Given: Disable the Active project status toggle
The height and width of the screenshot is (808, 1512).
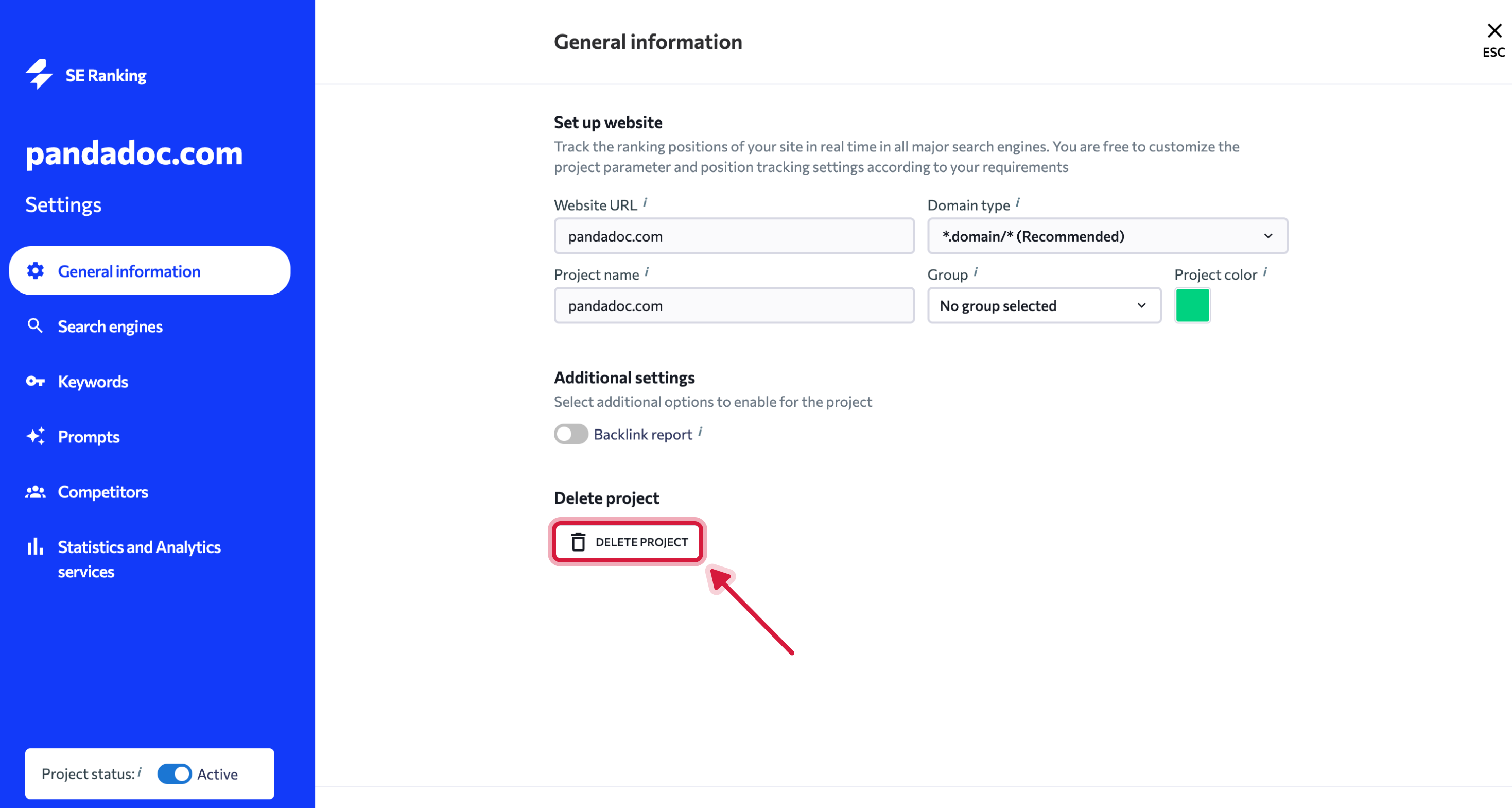Looking at the screenshot, I should 173,774.
